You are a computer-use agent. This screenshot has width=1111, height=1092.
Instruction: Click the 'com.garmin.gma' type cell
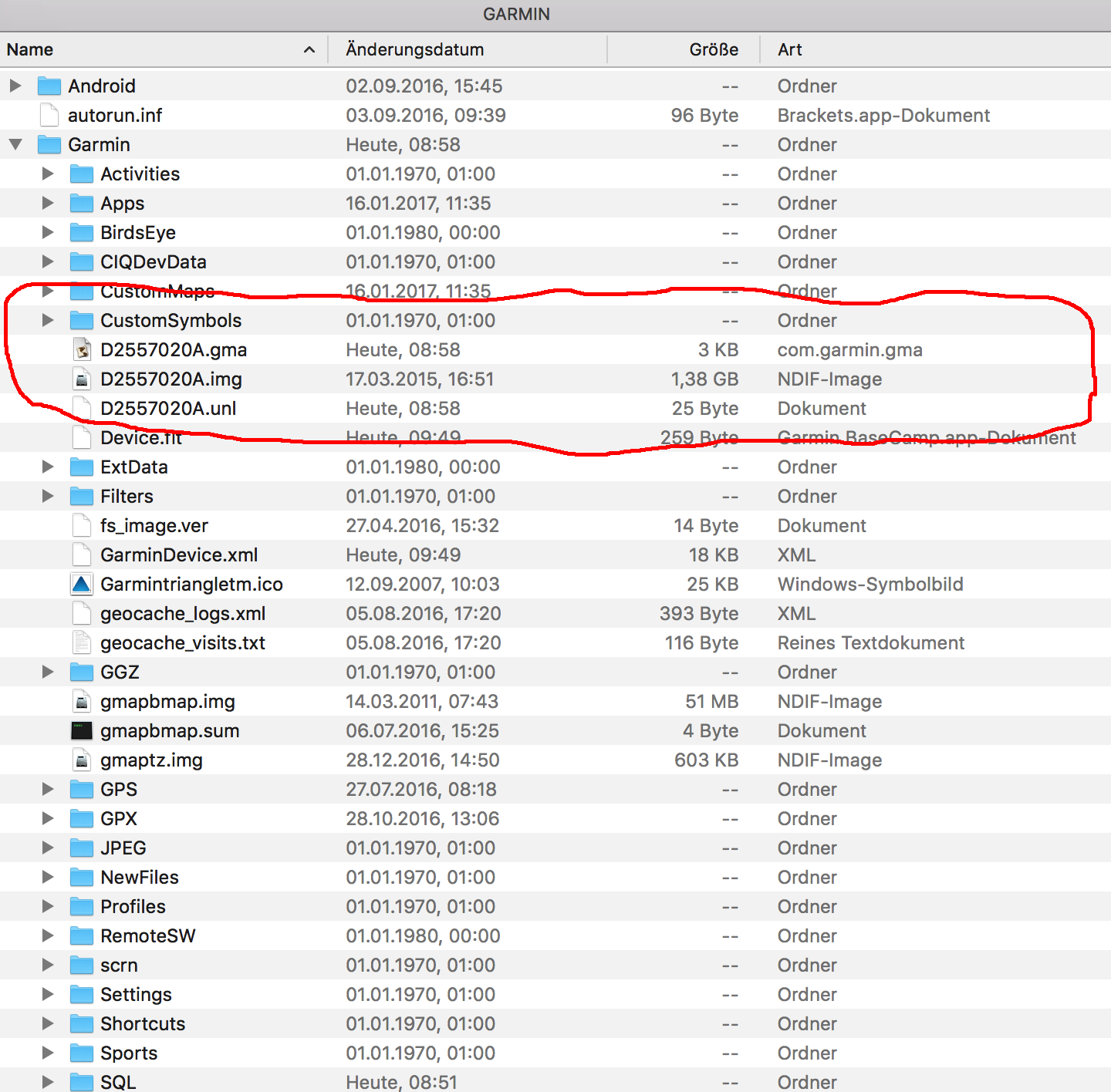tap(850, 349)
